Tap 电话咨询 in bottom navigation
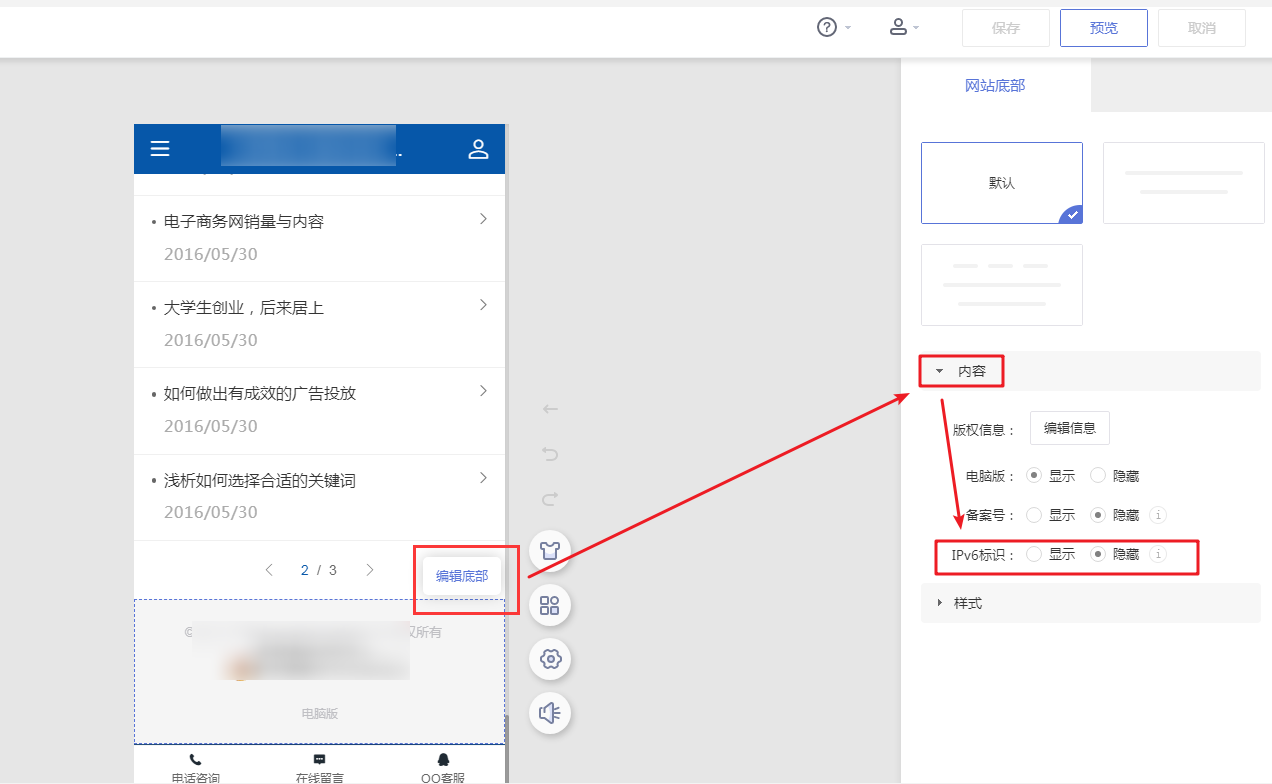The width and height of the screenshot is (1272, 784). 195,768
